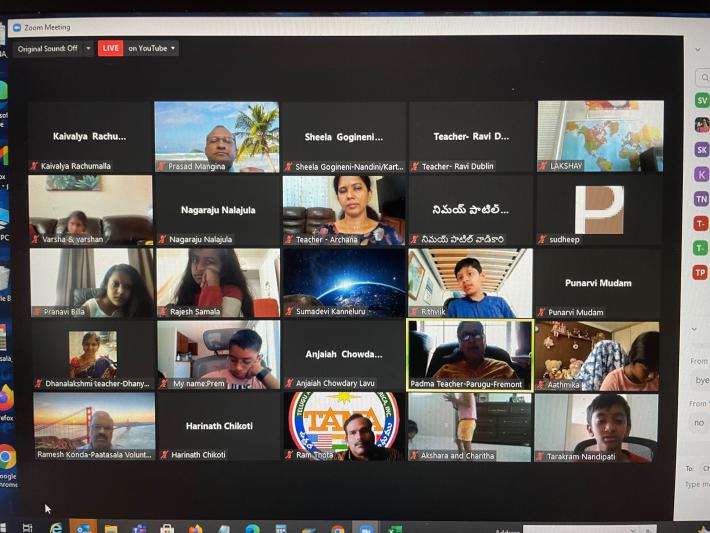
Task: Toggle the Original Sound: Off button
Action: pyautogui.click(x=48, y=48)
